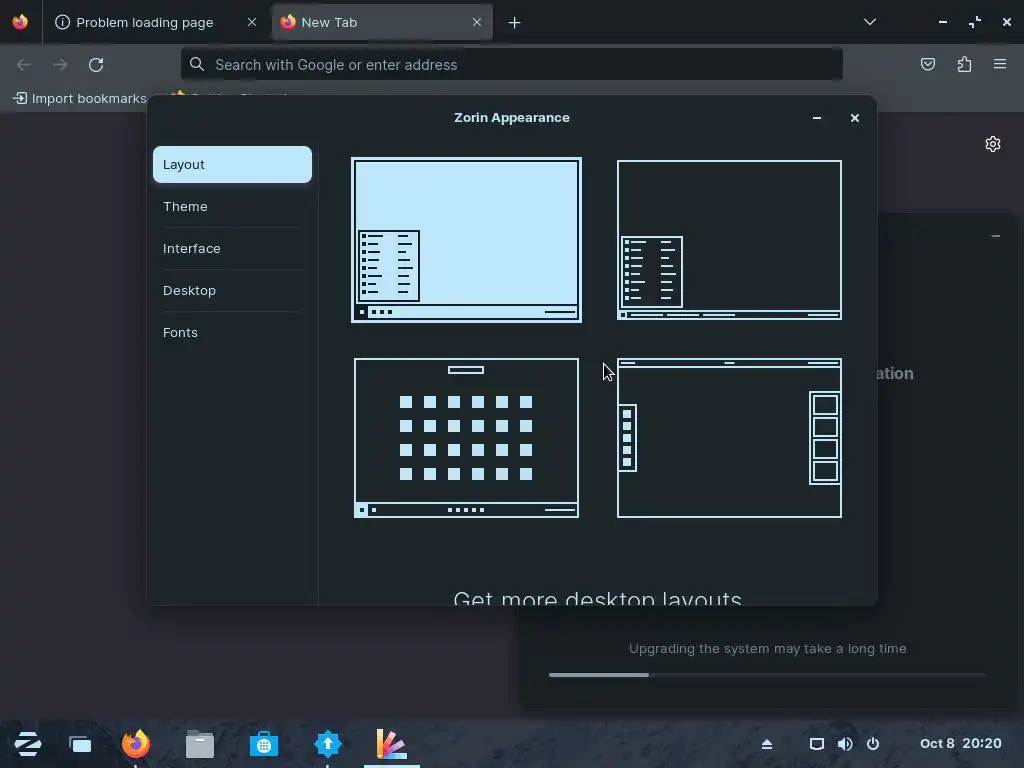1024x768 pixels.
Task: Open the Software store from taskbar
Action: (264, 744)
